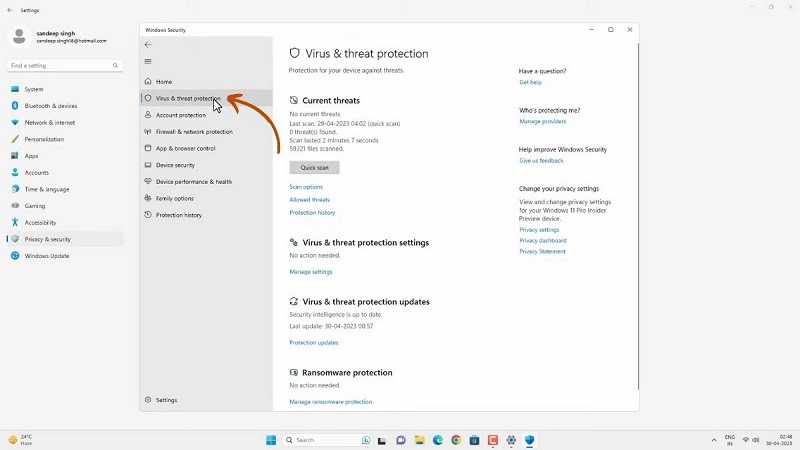The image size is (800, 450).
Task: Launch Microsoft Edge from taskbar
Action: pyautogui.click(x=438, y=440)
